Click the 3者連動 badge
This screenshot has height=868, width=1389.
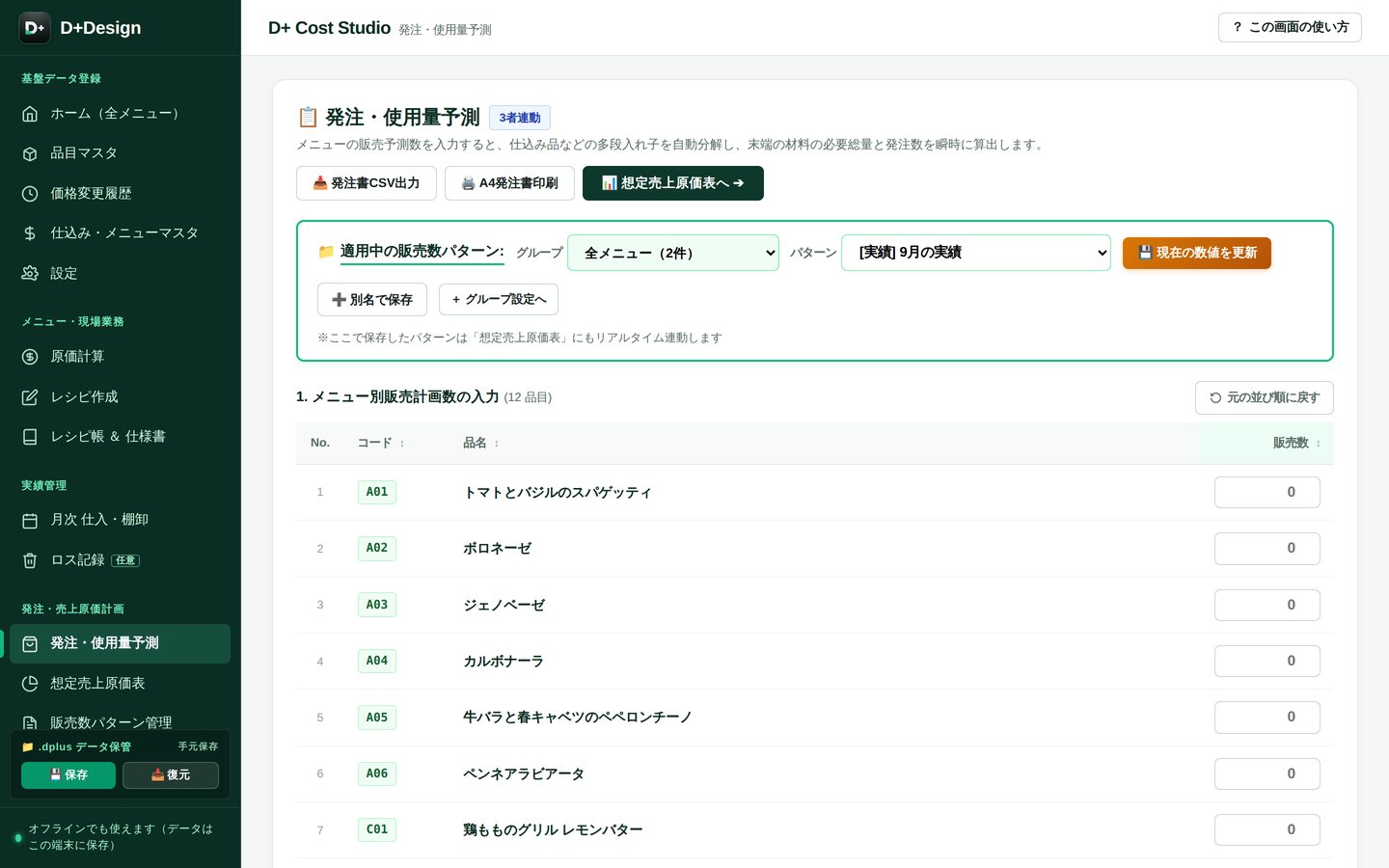point(520,118)
